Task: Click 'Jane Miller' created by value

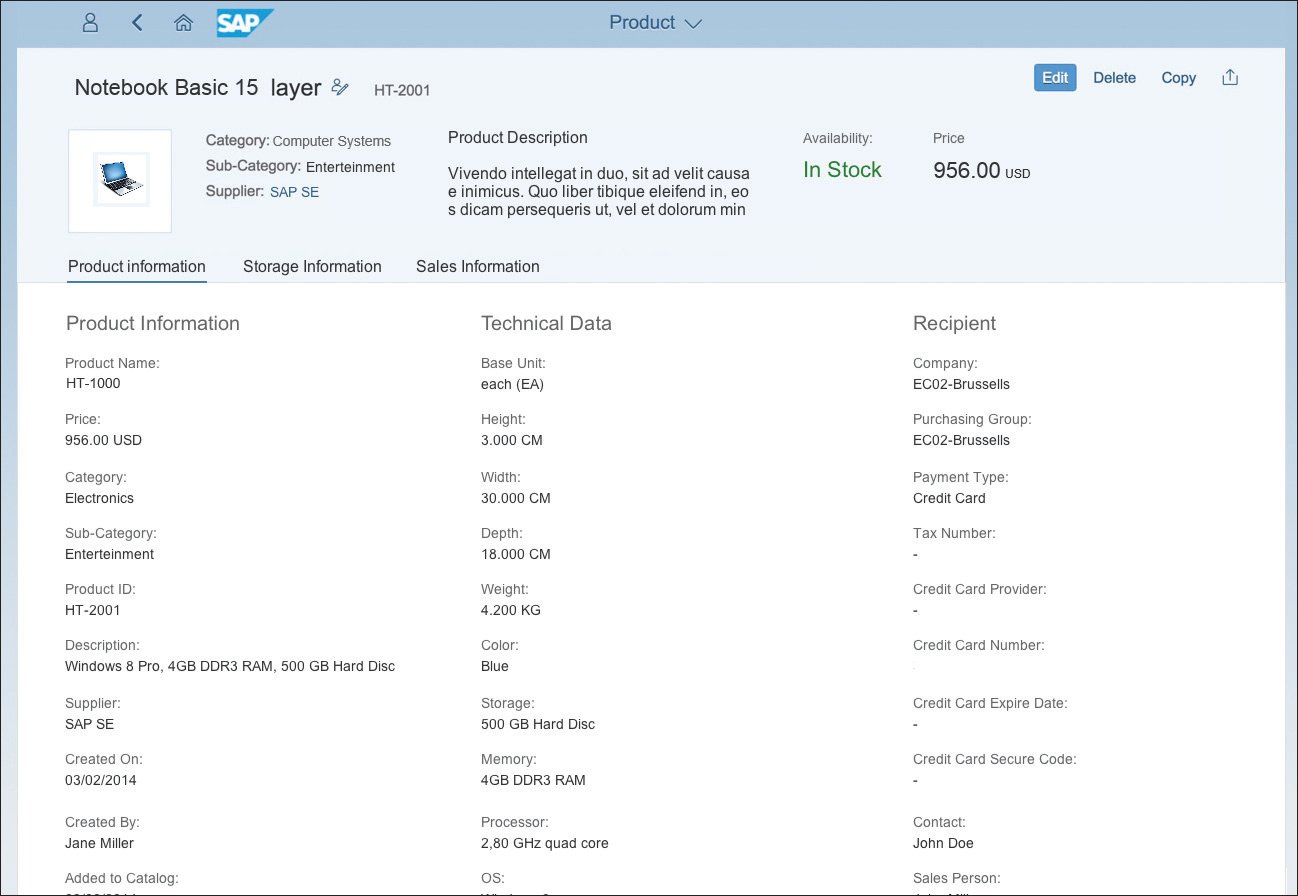Action: [x=99, y=843]
